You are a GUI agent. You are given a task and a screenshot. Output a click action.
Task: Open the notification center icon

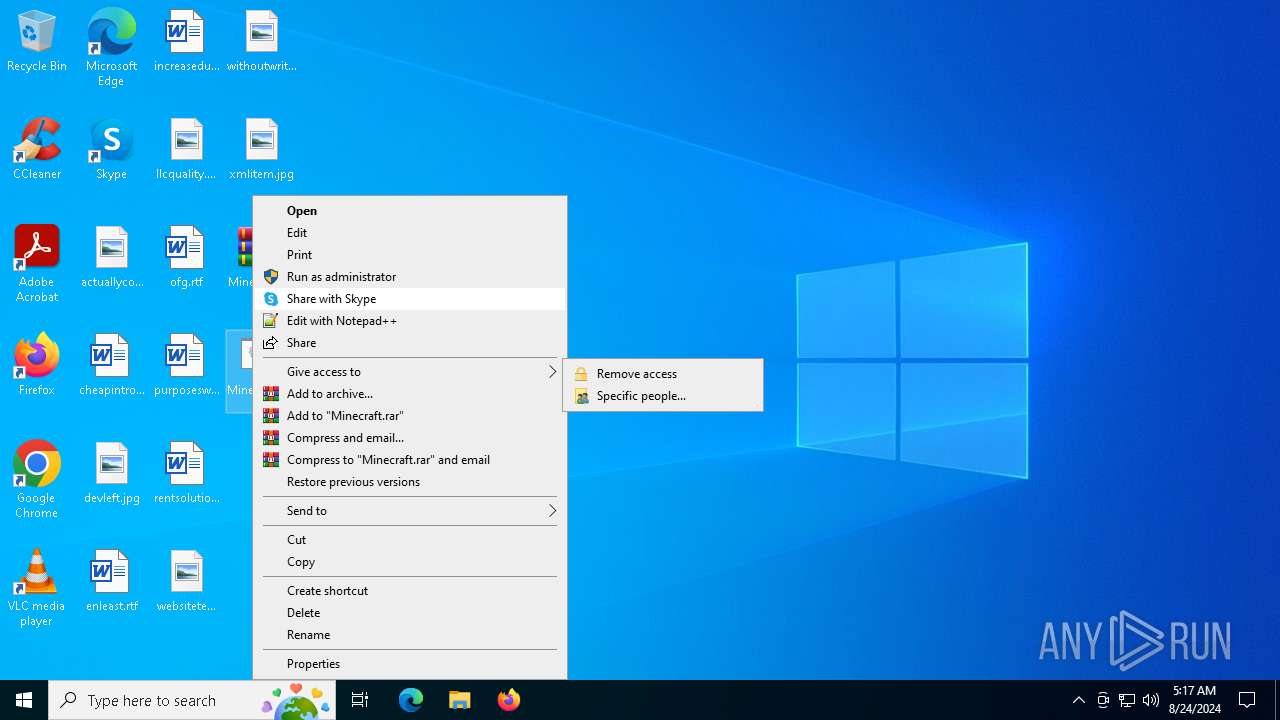tap(1247, 700)
